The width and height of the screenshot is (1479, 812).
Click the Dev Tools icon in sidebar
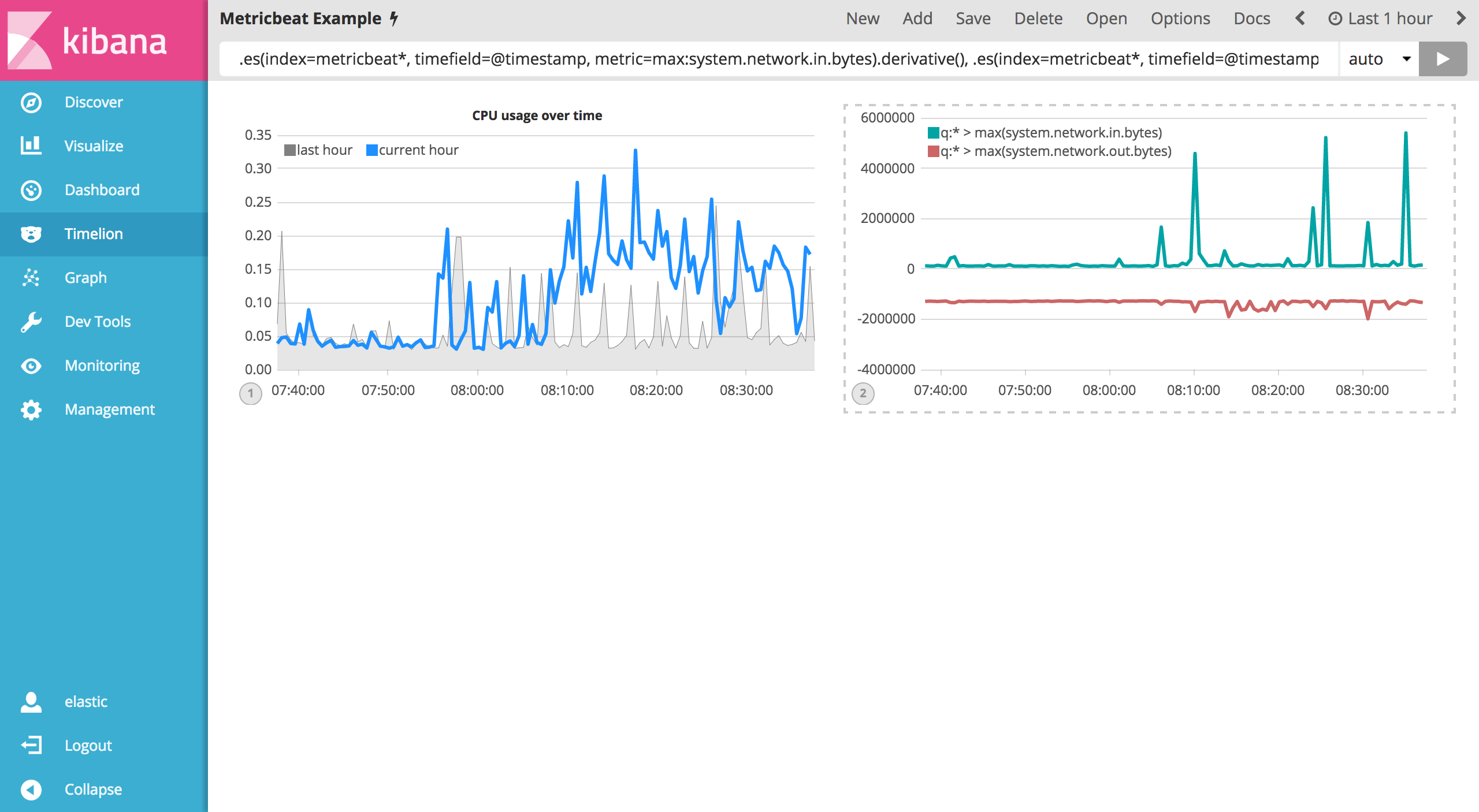pos(30,321)
